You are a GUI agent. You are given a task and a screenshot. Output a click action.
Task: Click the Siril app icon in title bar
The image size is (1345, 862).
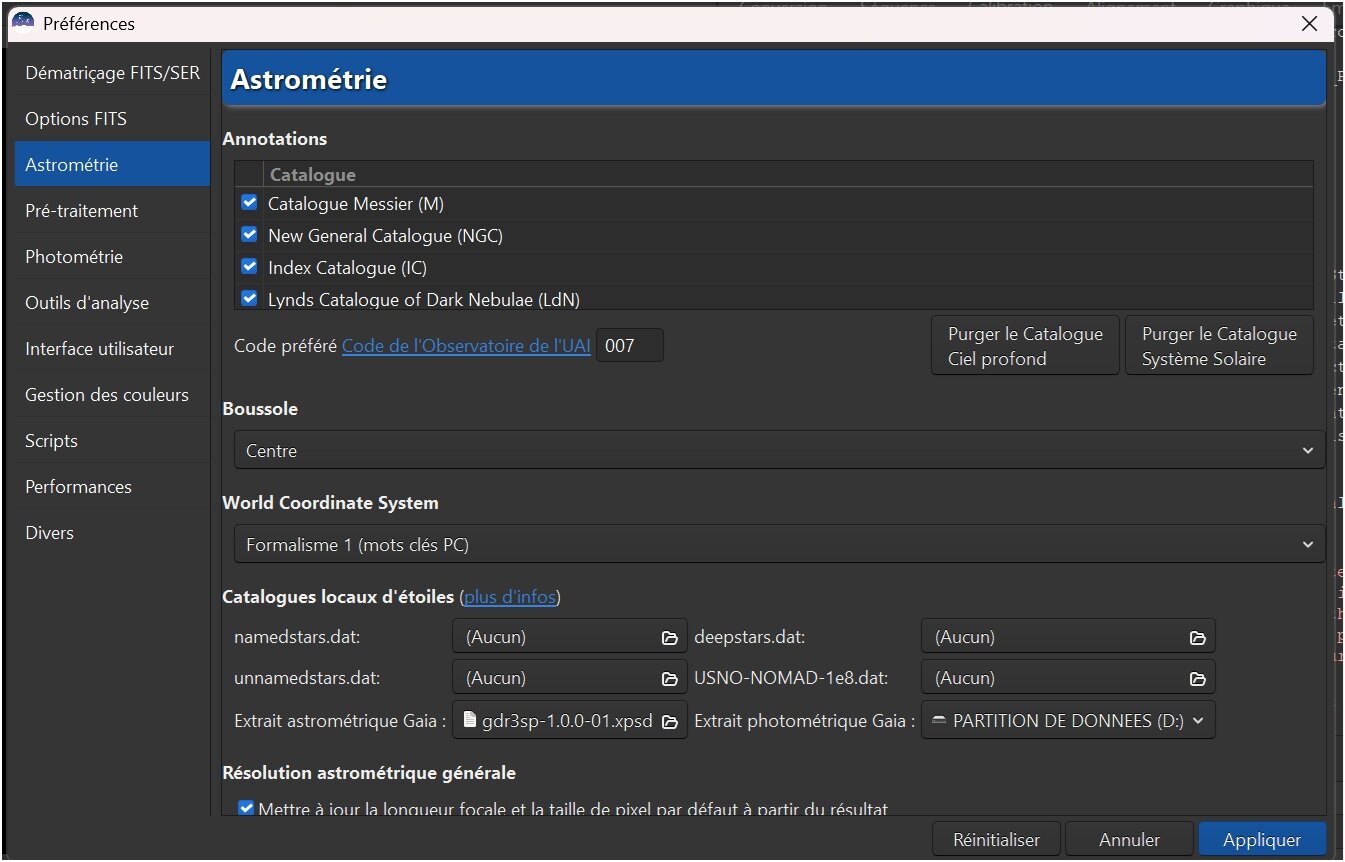23,22
